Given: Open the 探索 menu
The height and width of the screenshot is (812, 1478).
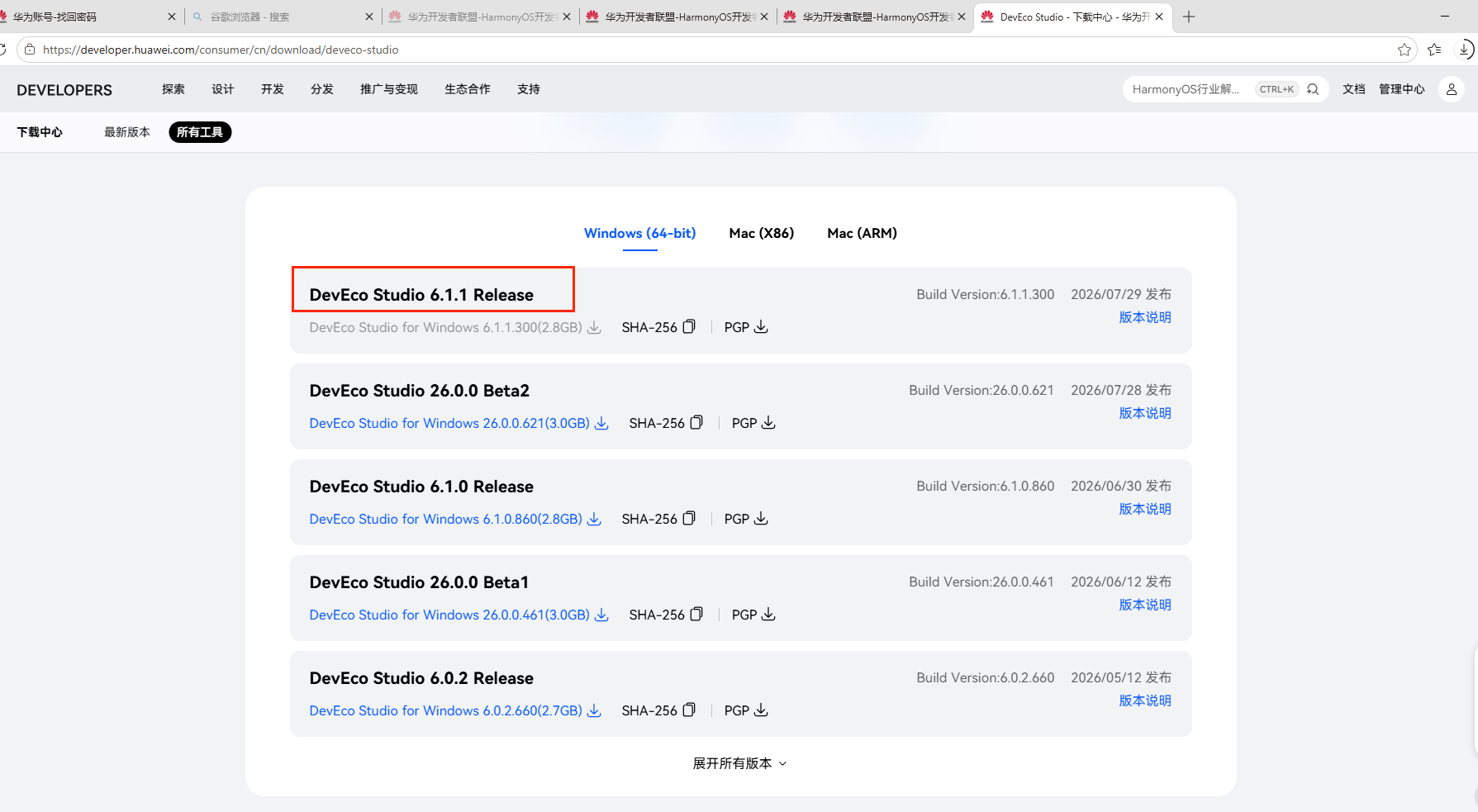Looking at the screenshot, I should (173, 89).
